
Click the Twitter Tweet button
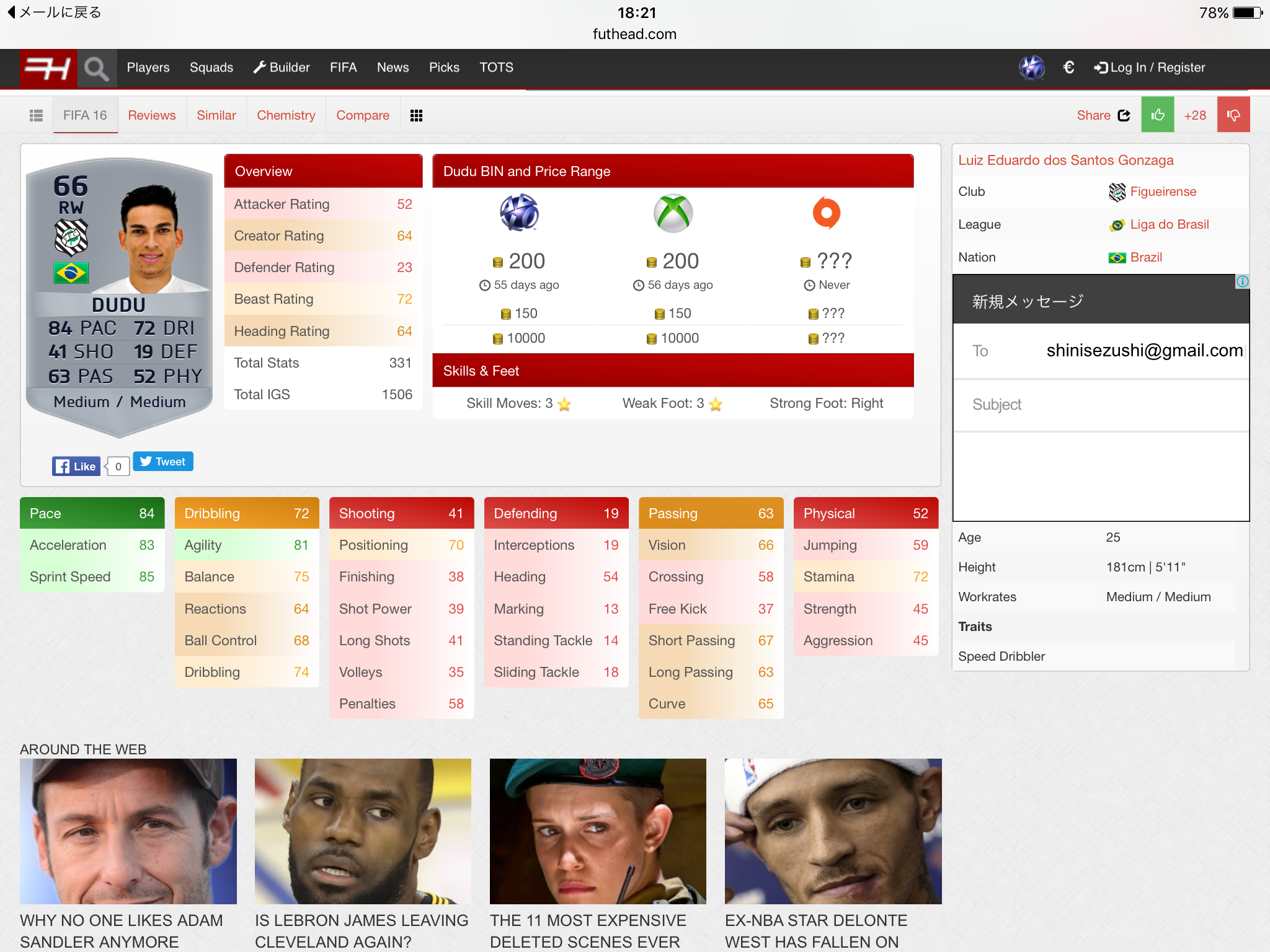163,461
